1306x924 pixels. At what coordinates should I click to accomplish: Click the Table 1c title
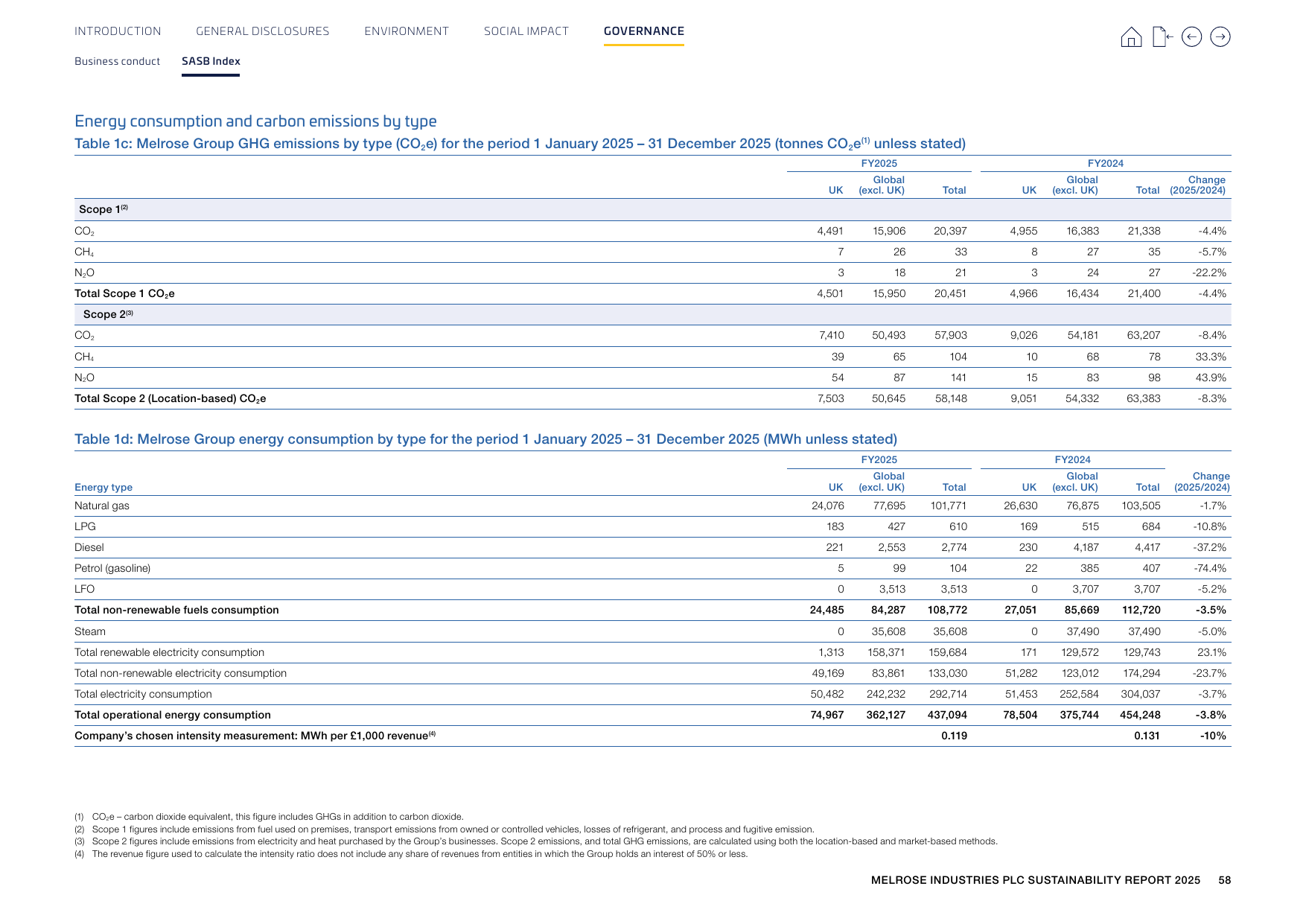click(x=520, y=144)
